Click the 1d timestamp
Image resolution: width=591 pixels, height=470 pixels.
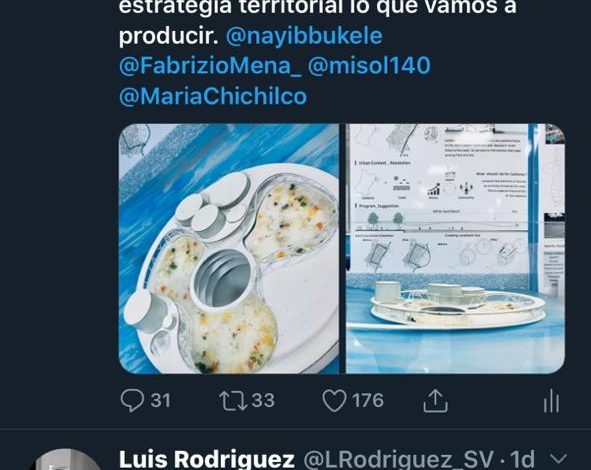[522, 459]
